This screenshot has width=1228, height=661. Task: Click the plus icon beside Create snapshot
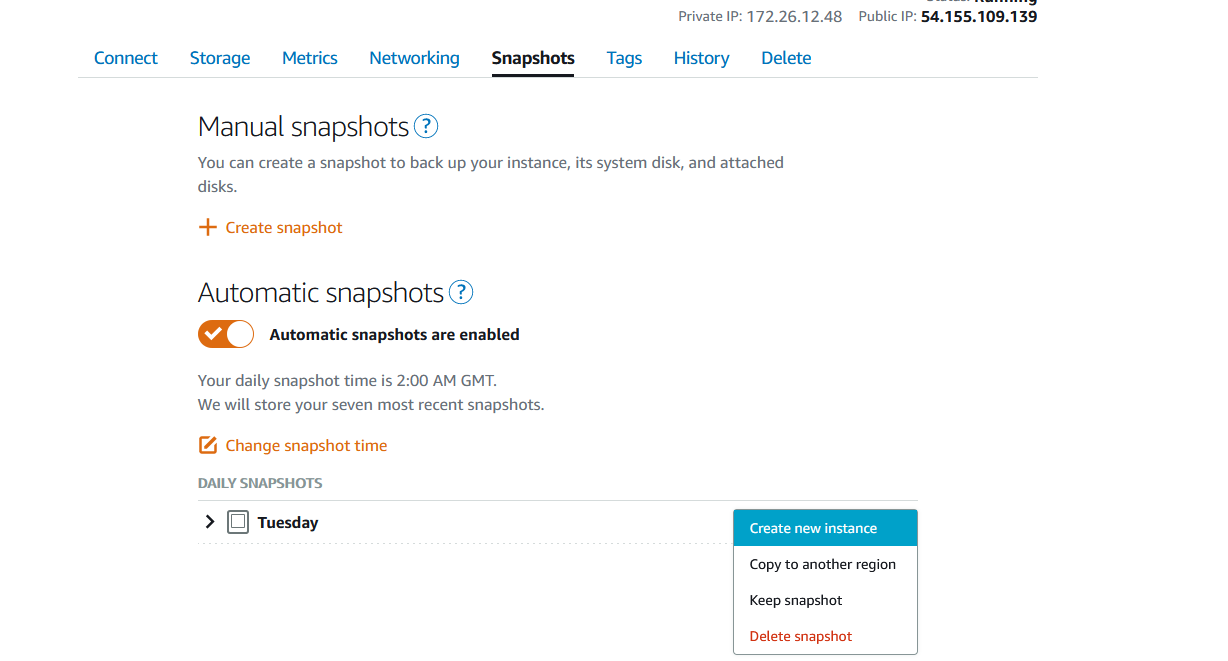click(207, 228)
